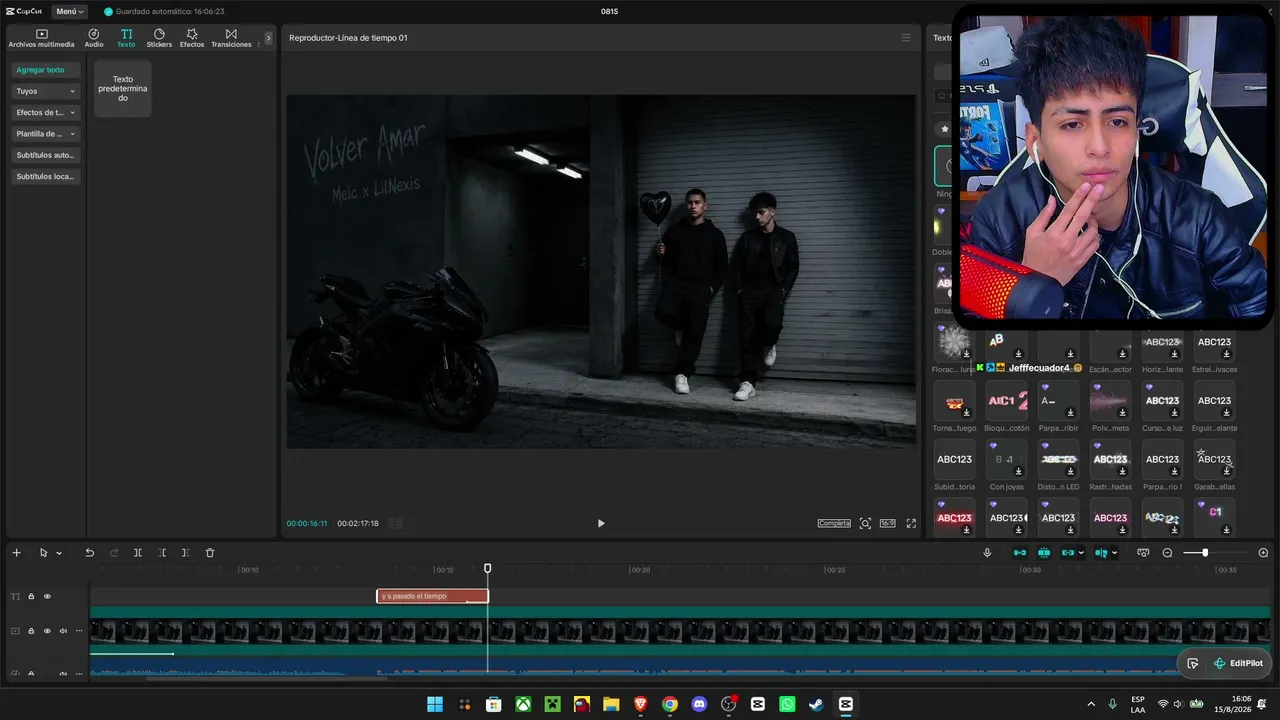Expand the Tuyos category
Screen dimensions: 1280x720
pos(46,91)
